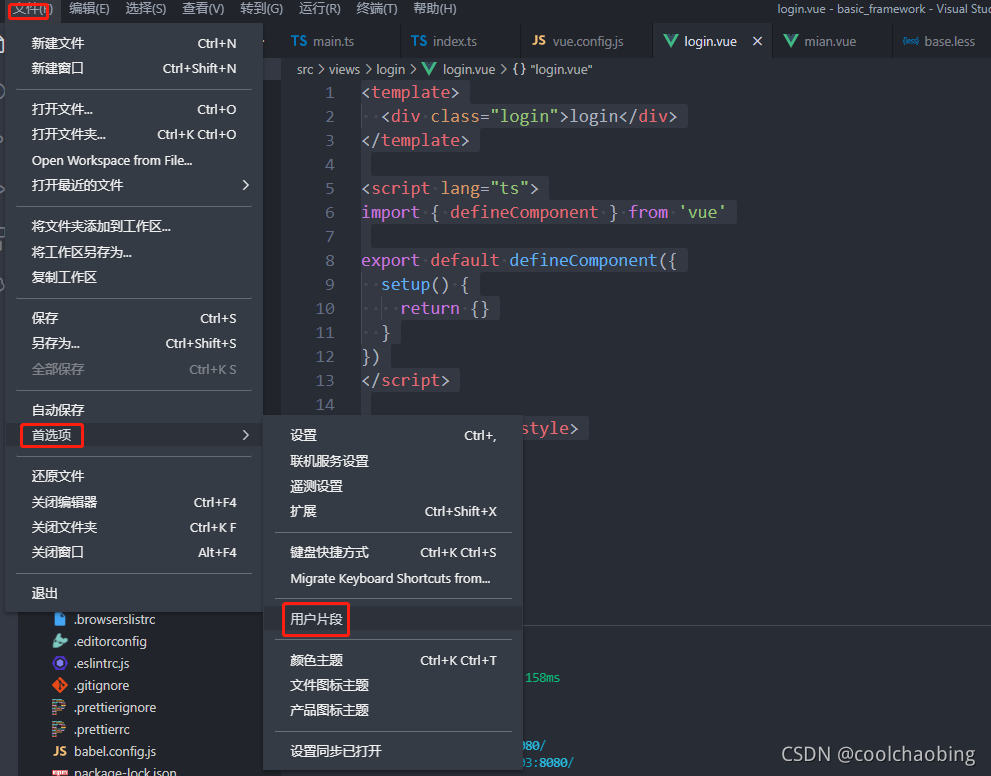Choose 复制工作区 entry

[x=134, y=277]
